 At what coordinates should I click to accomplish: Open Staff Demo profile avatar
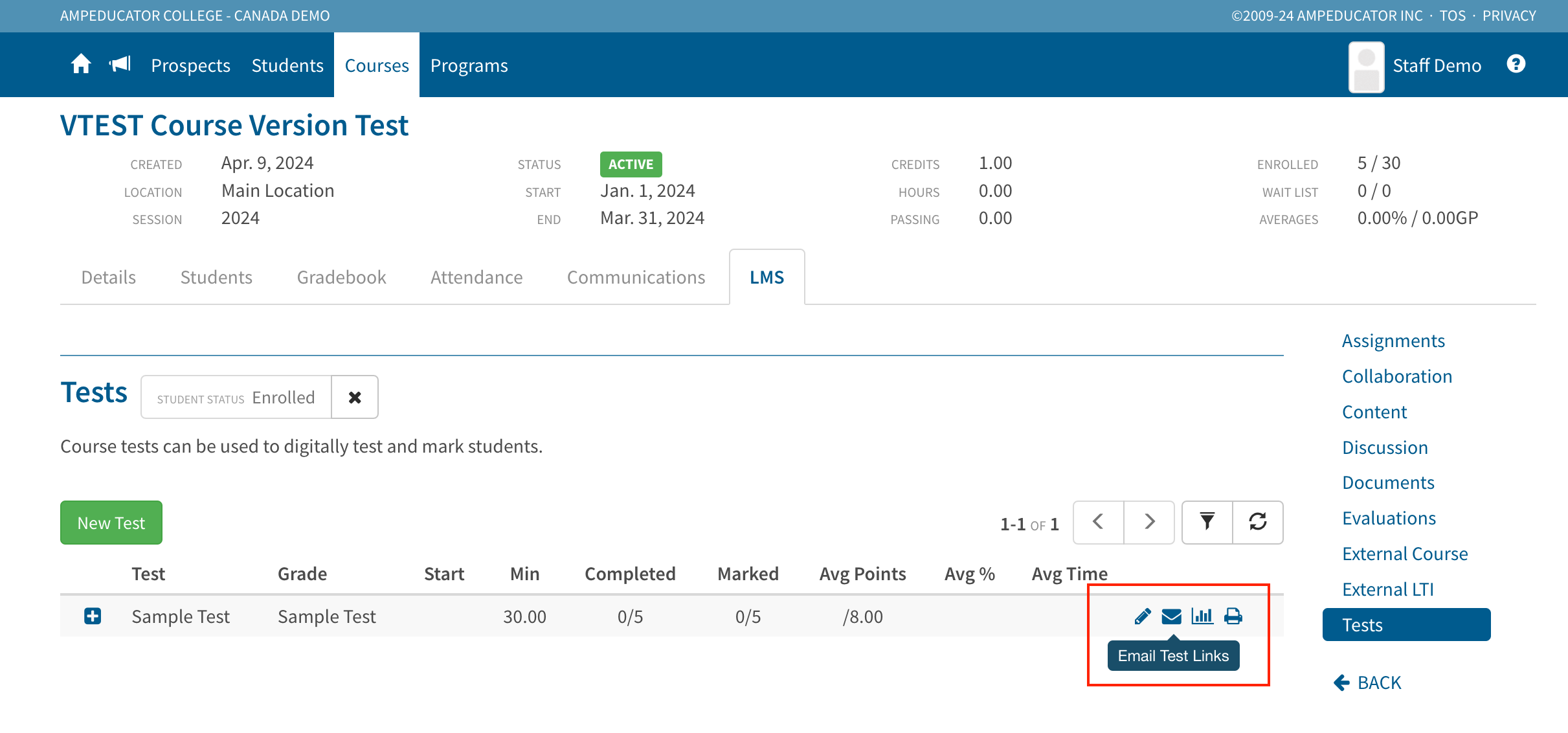[1366, 67]
